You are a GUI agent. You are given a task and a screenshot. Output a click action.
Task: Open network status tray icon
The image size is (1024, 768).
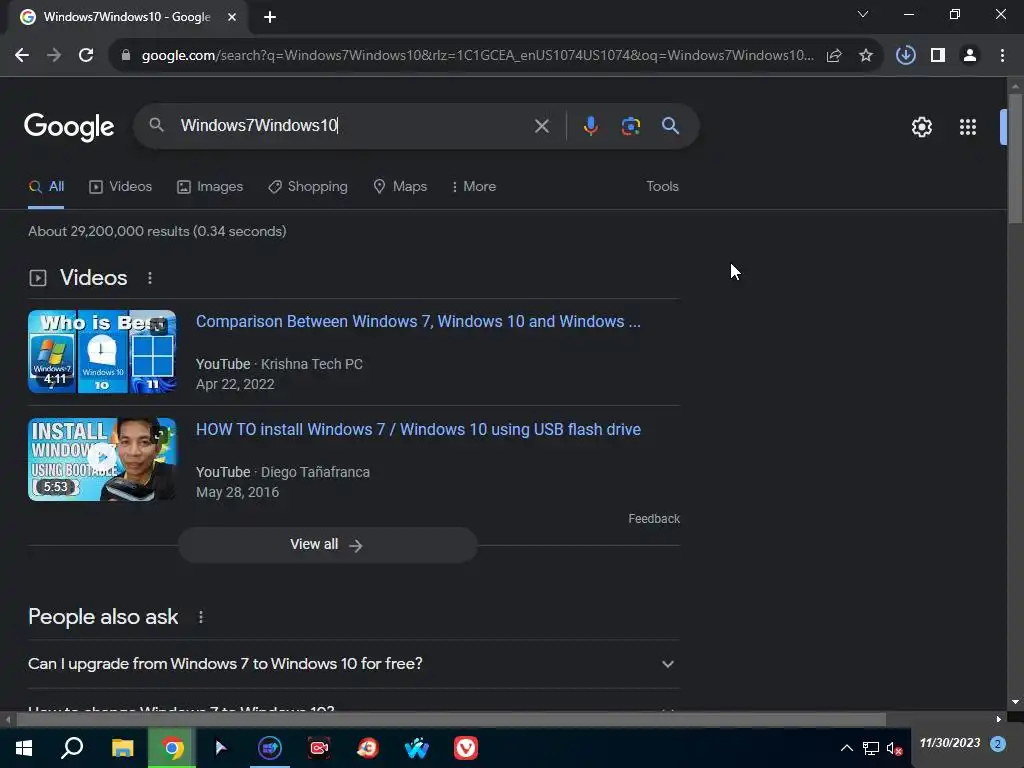tap(871, 748)
